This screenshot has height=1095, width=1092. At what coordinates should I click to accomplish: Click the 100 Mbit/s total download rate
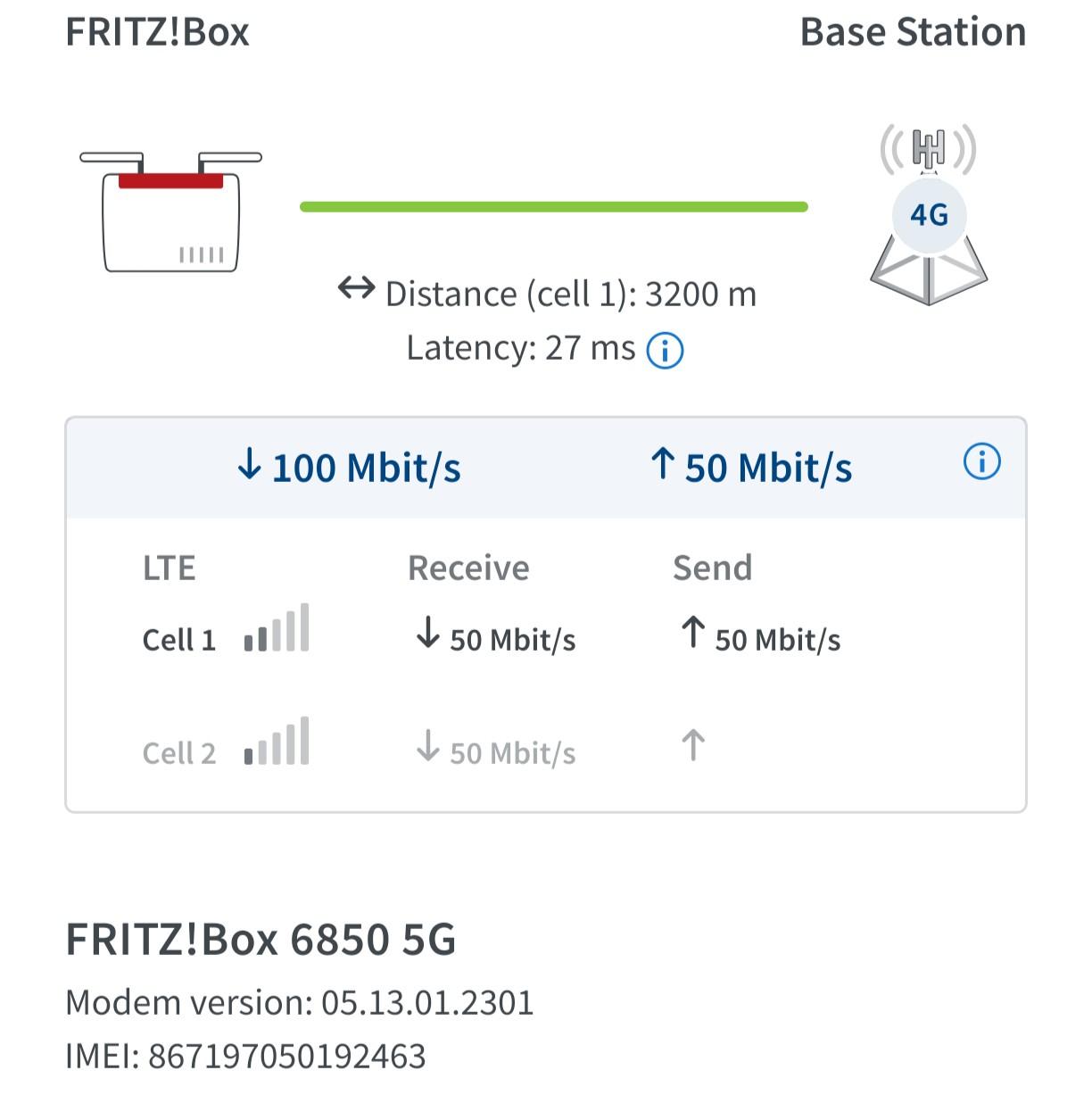coord(350,468)
